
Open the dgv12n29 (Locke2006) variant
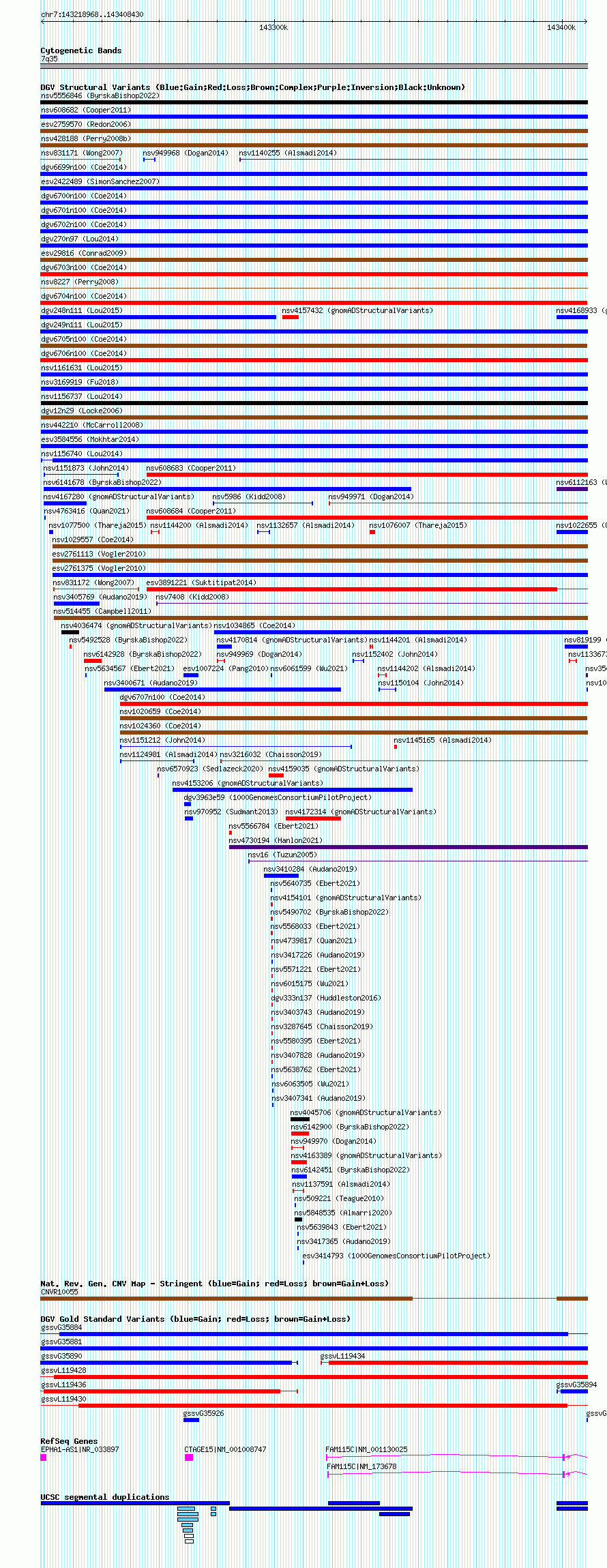pos(81,411)
